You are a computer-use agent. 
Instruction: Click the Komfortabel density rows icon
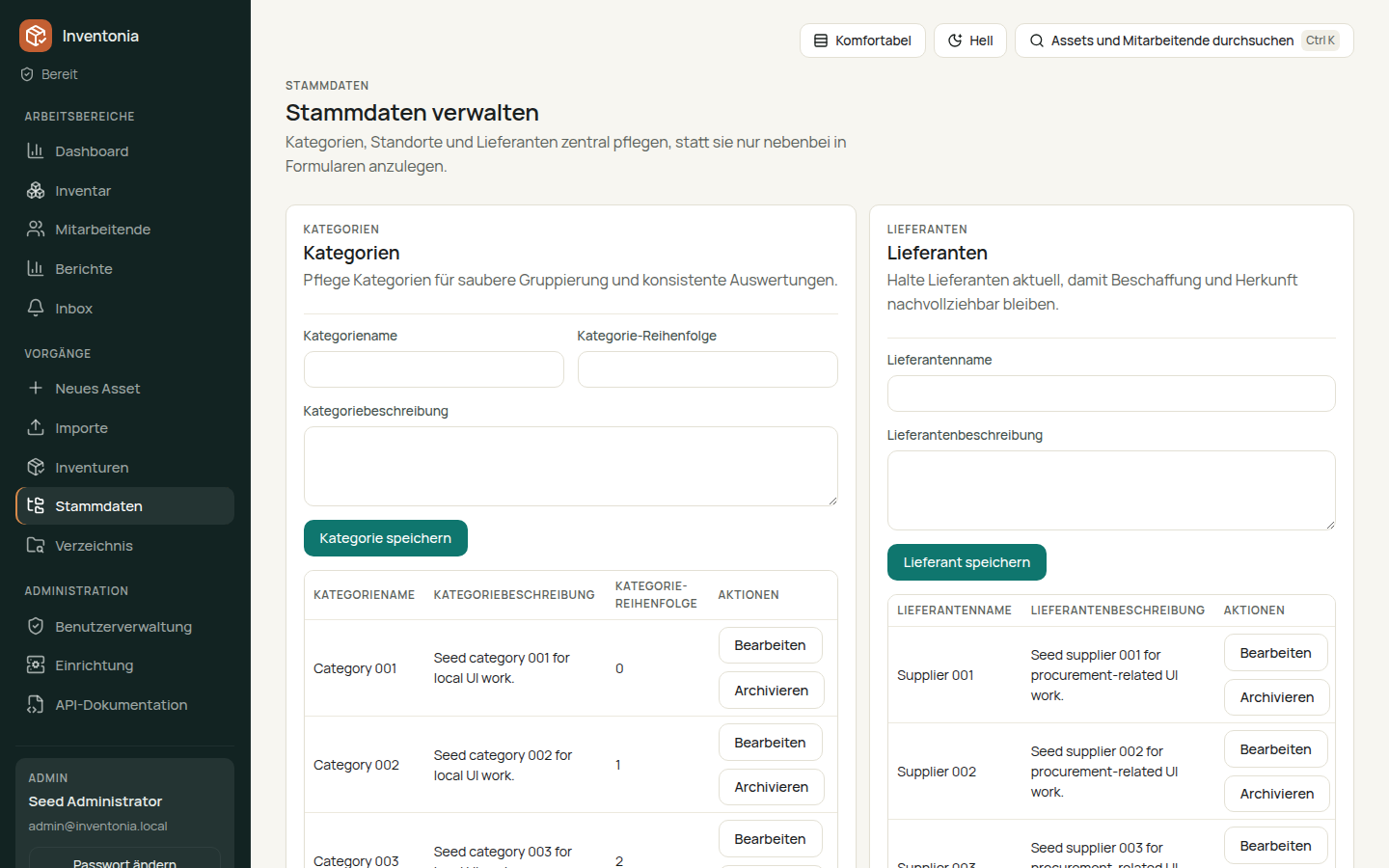coord(821,41)
